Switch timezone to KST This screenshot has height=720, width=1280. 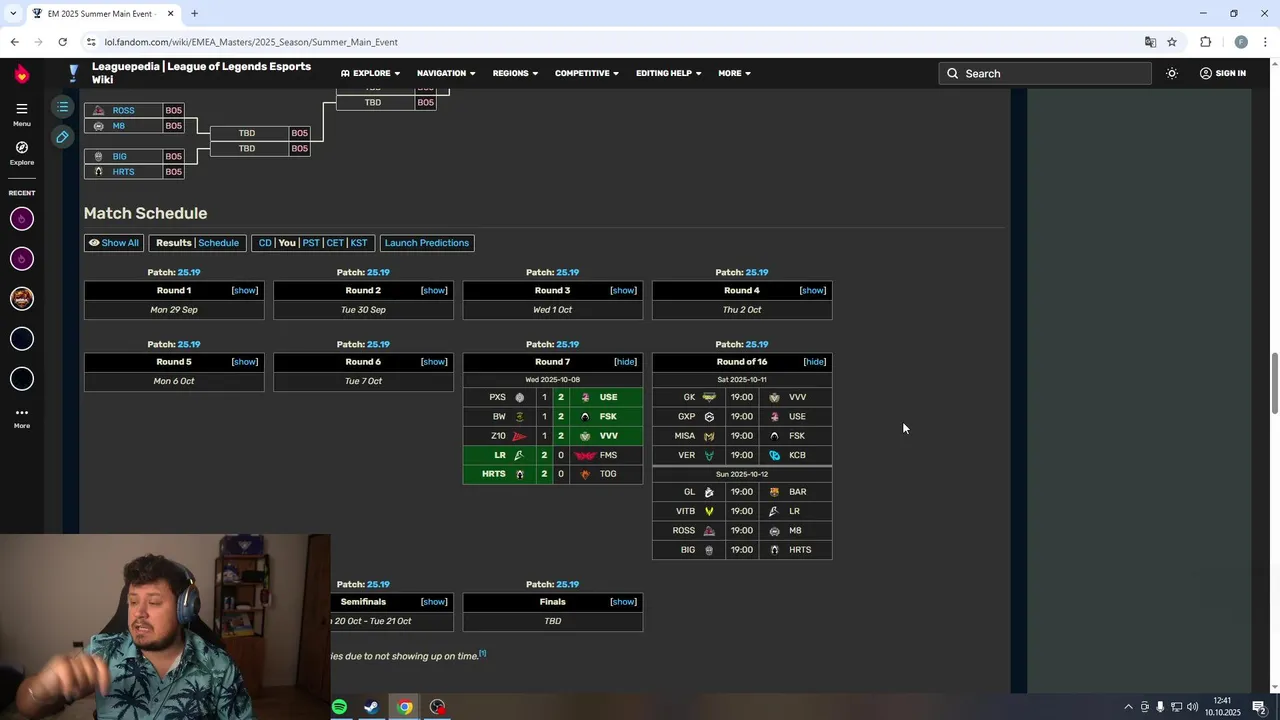click(359, 243)
